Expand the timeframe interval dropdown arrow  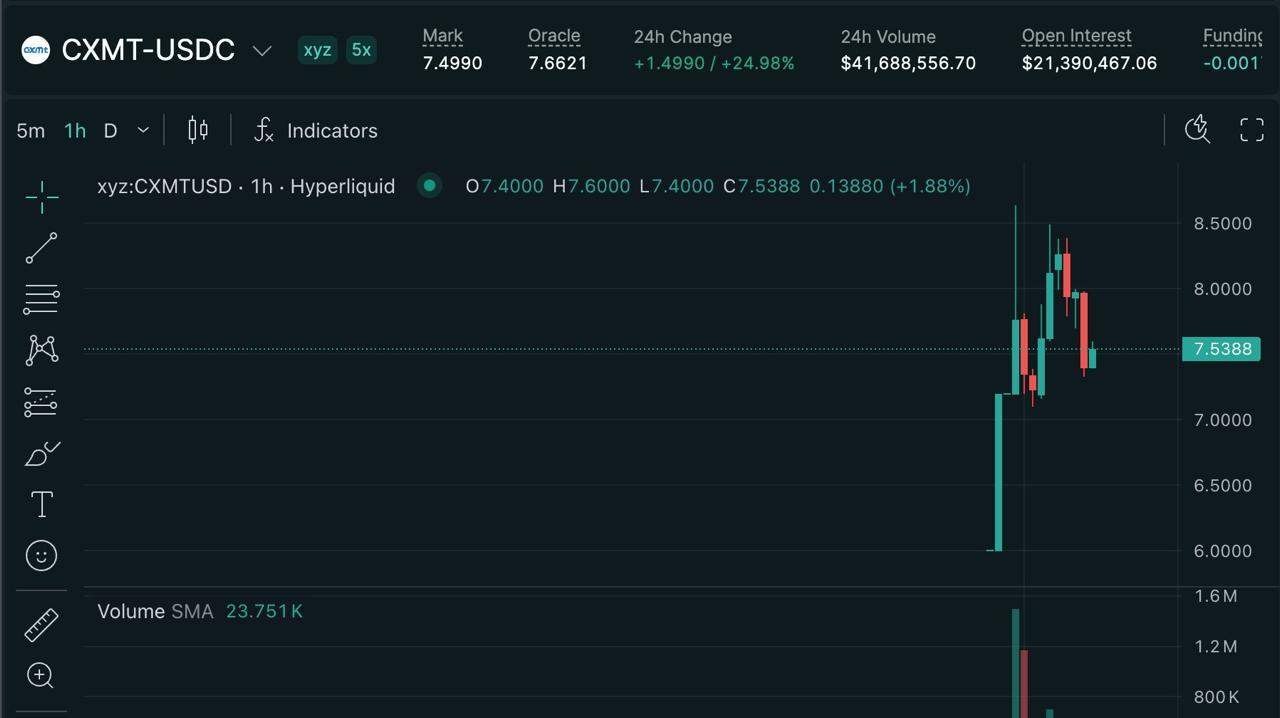(143, 130)
